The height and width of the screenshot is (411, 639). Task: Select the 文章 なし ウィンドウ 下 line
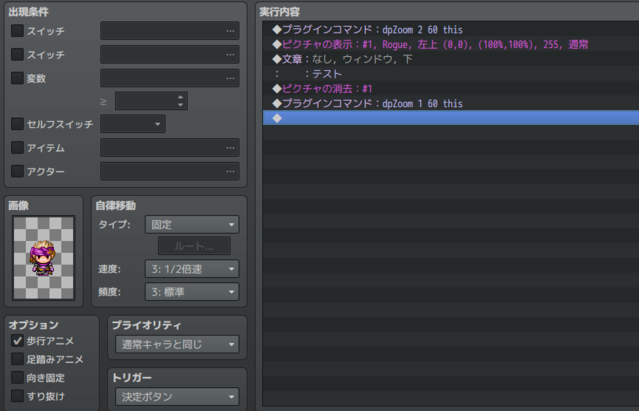tap(451, 59)
